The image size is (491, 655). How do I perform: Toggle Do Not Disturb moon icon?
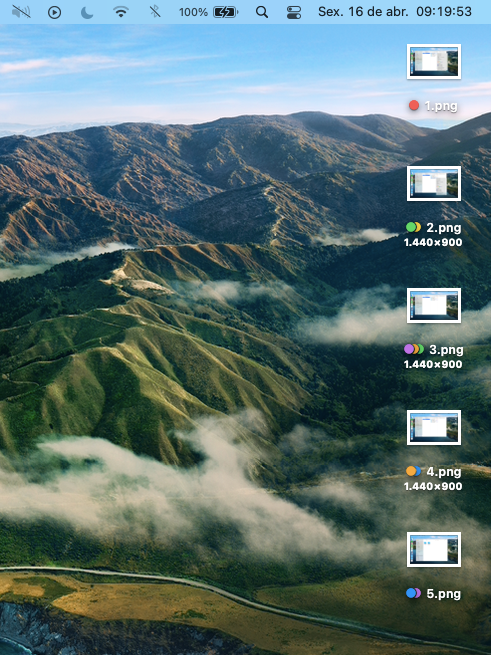tap(87, 12)
